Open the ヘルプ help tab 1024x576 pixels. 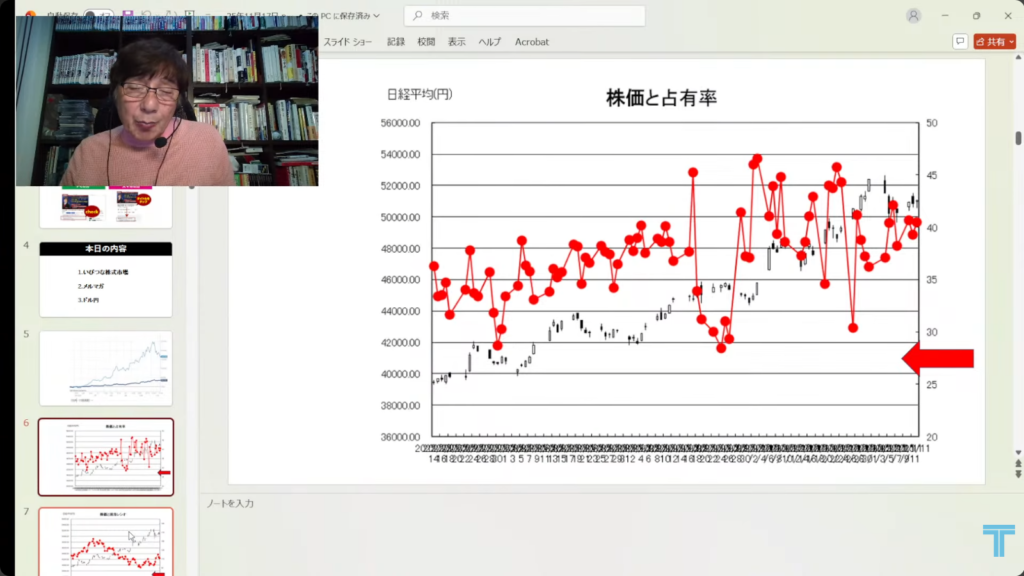[489, 42]
